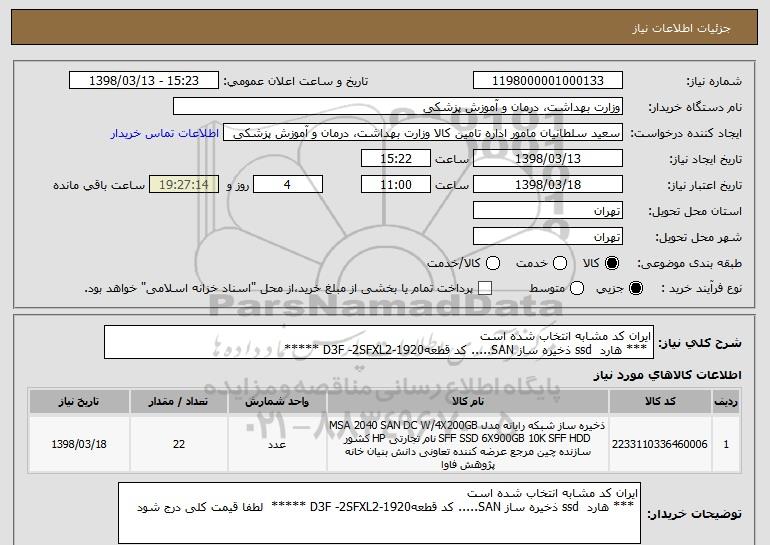Click the شرح کلی نیاز text area
Image resolution: width=770 pixels, height=545 pixels.
coord(379,342)
